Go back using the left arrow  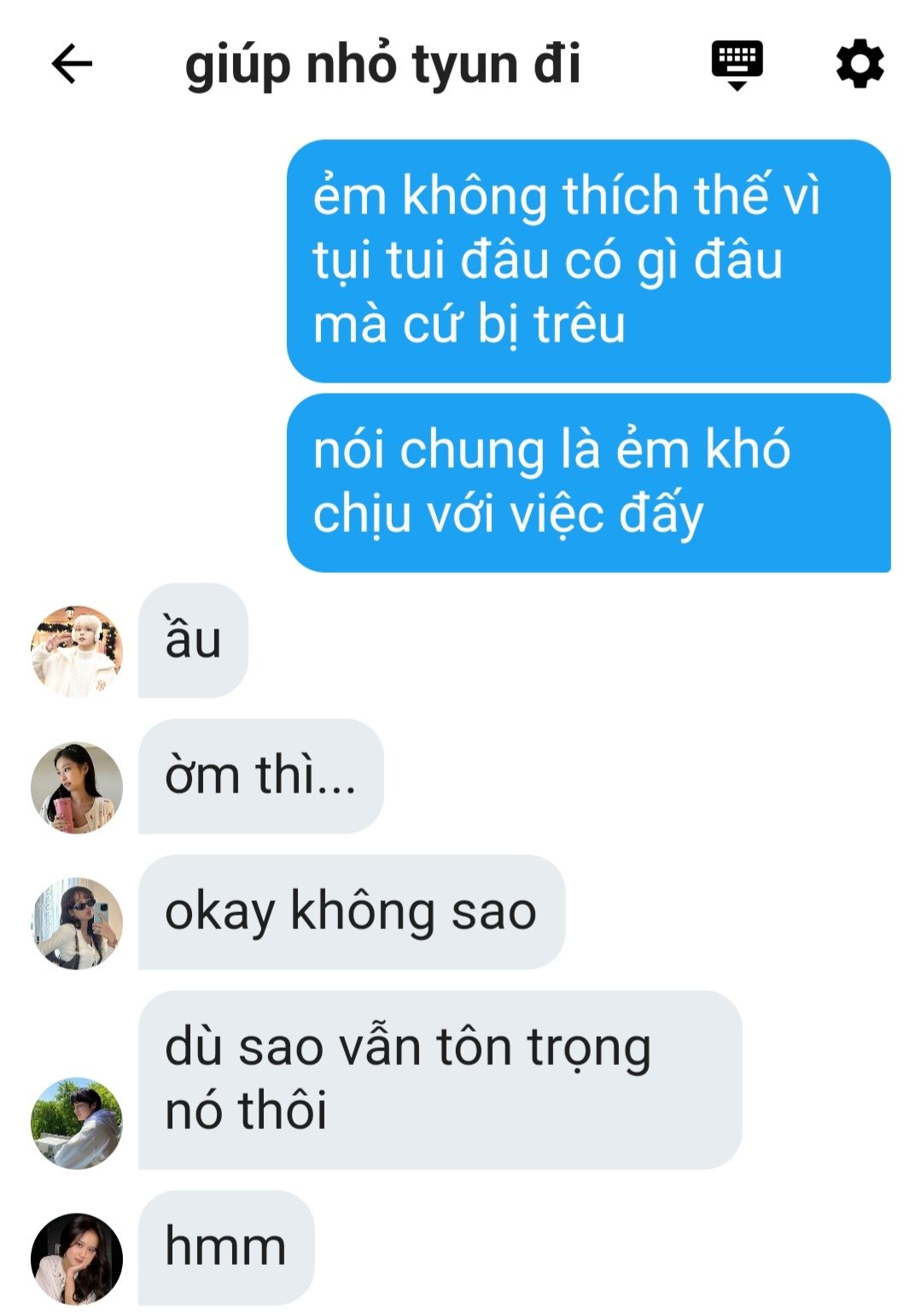point(72,64)
